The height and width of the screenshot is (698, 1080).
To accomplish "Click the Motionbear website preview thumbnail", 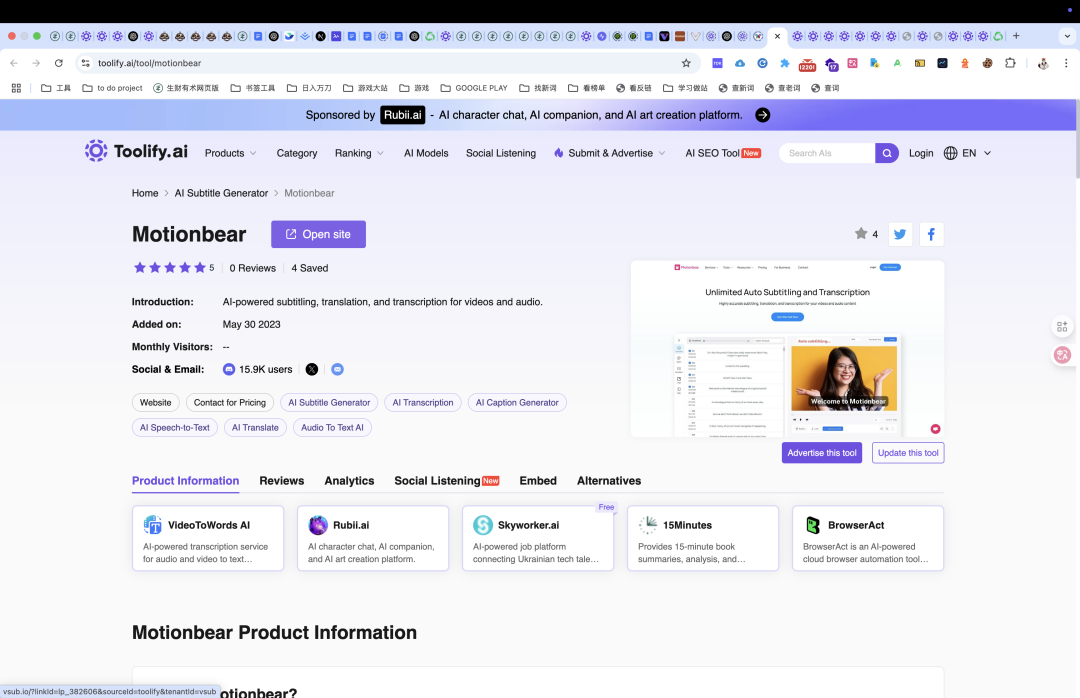I will tap(787, 349).
